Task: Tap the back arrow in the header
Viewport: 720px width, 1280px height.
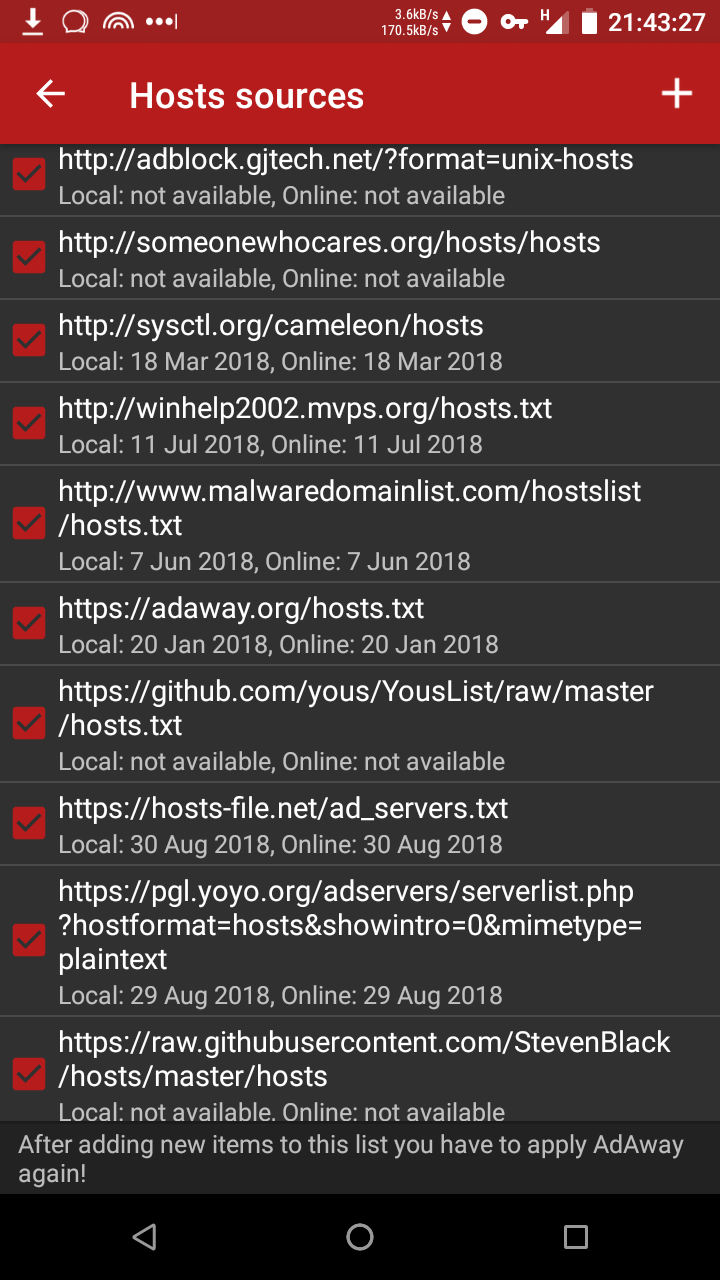Action: (x=50, y=94)
